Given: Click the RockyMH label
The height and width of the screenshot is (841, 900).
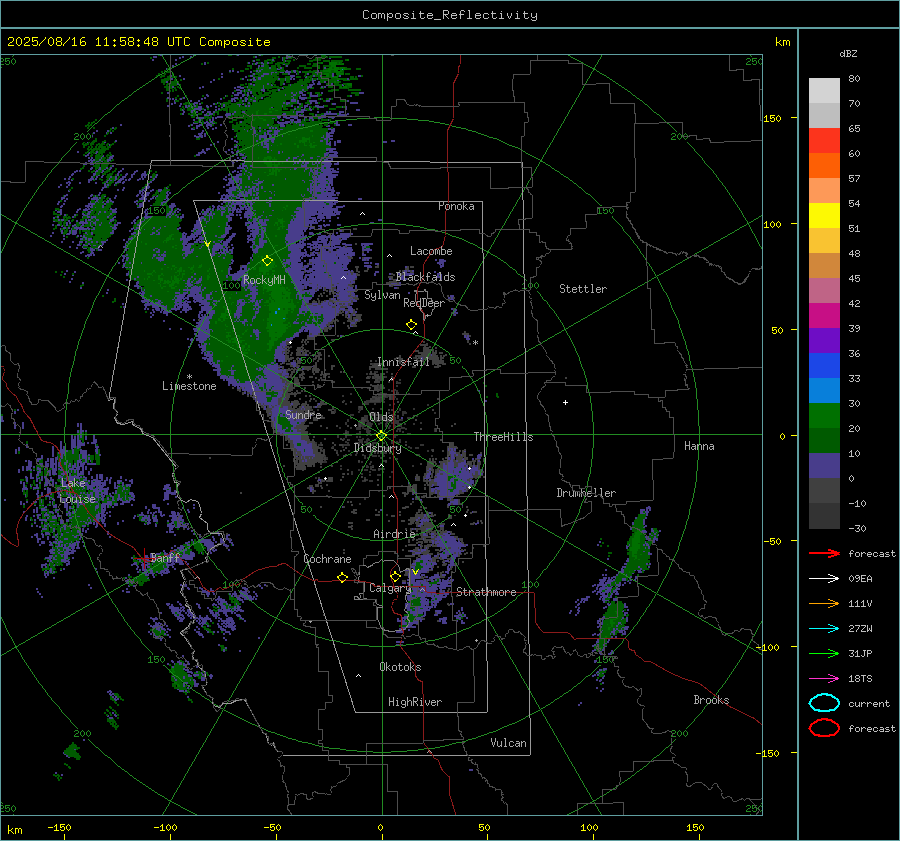Looking at the screenshot, I should tap(264, 280).
